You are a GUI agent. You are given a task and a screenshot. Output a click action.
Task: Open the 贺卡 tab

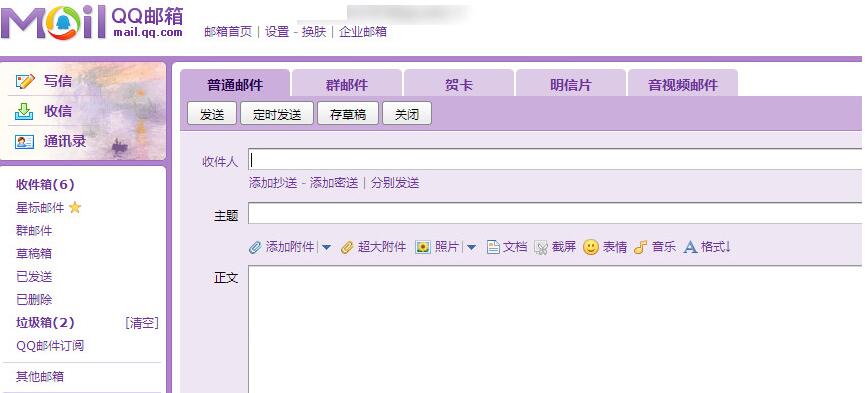pyautogui.click(x=459, y=84)
